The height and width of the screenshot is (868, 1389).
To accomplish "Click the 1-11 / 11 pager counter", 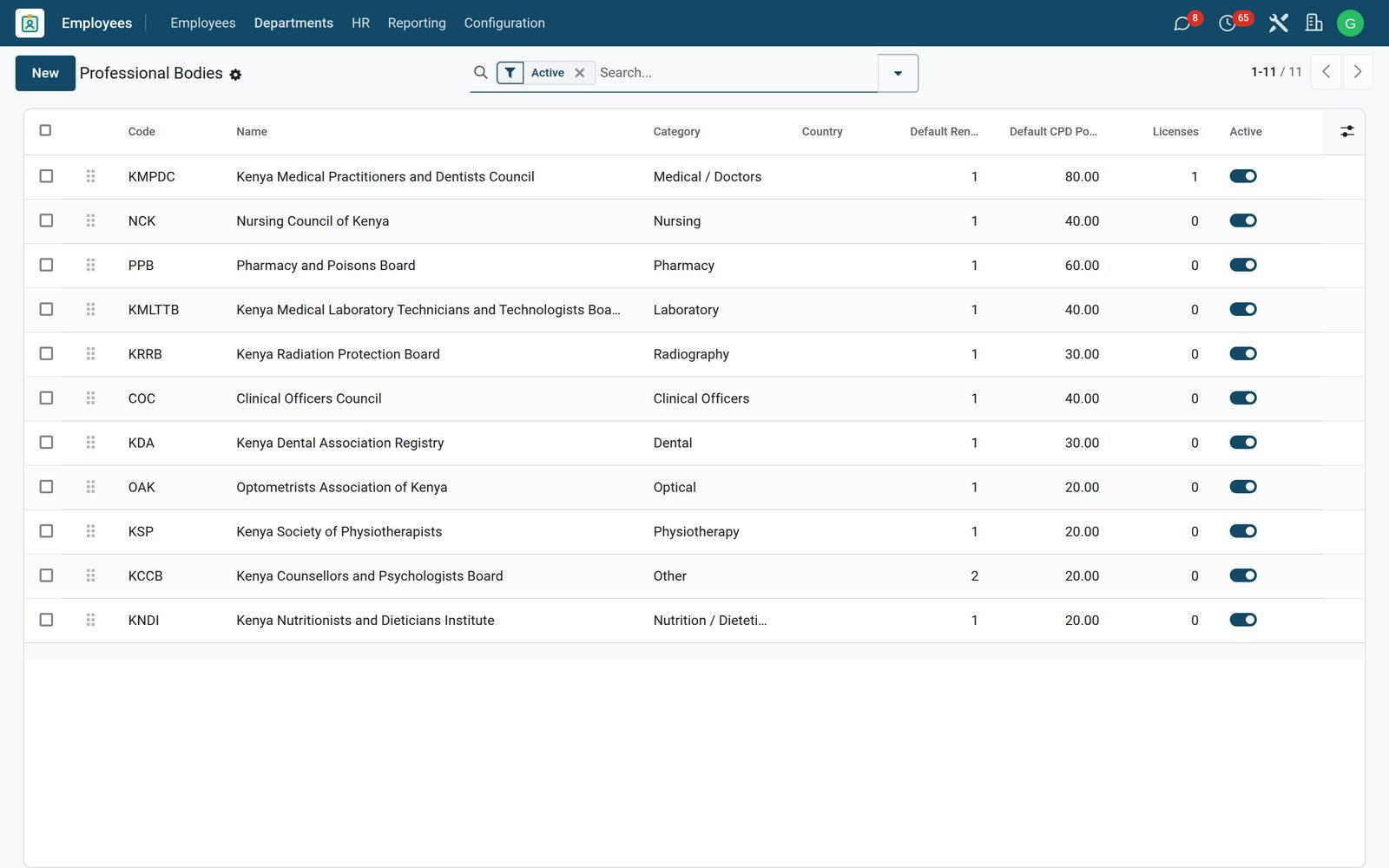I will 1276,72.
